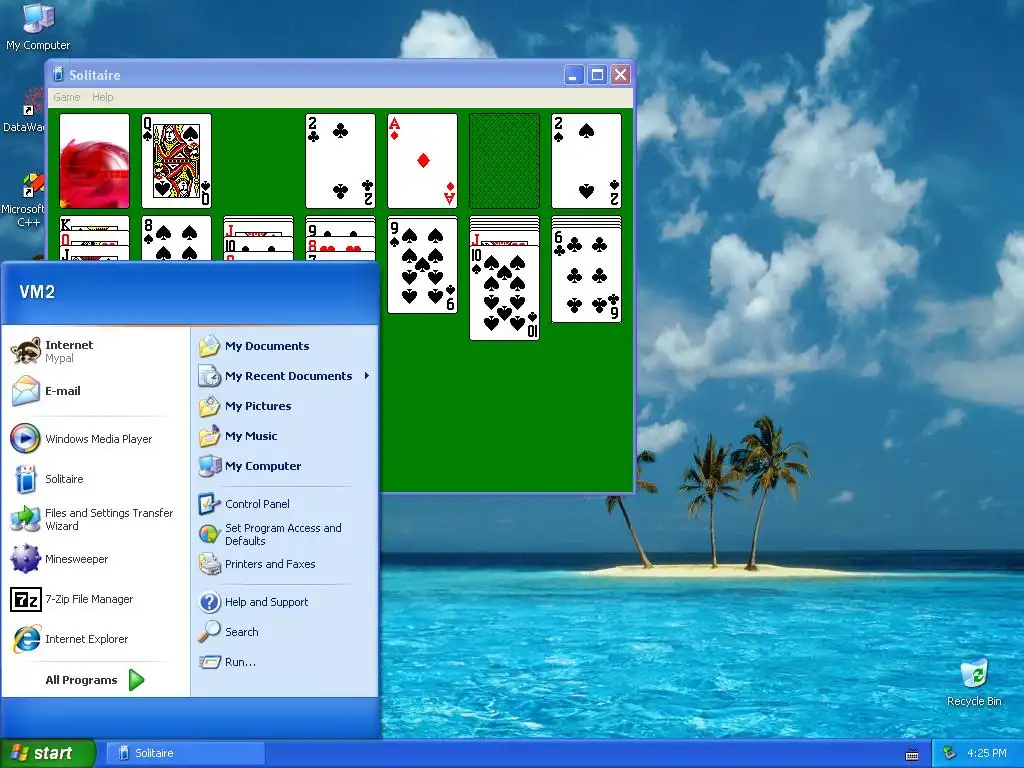Open the Game menu in Solitaire
This screenshot has height=768, width=1024.
(67, 97)
